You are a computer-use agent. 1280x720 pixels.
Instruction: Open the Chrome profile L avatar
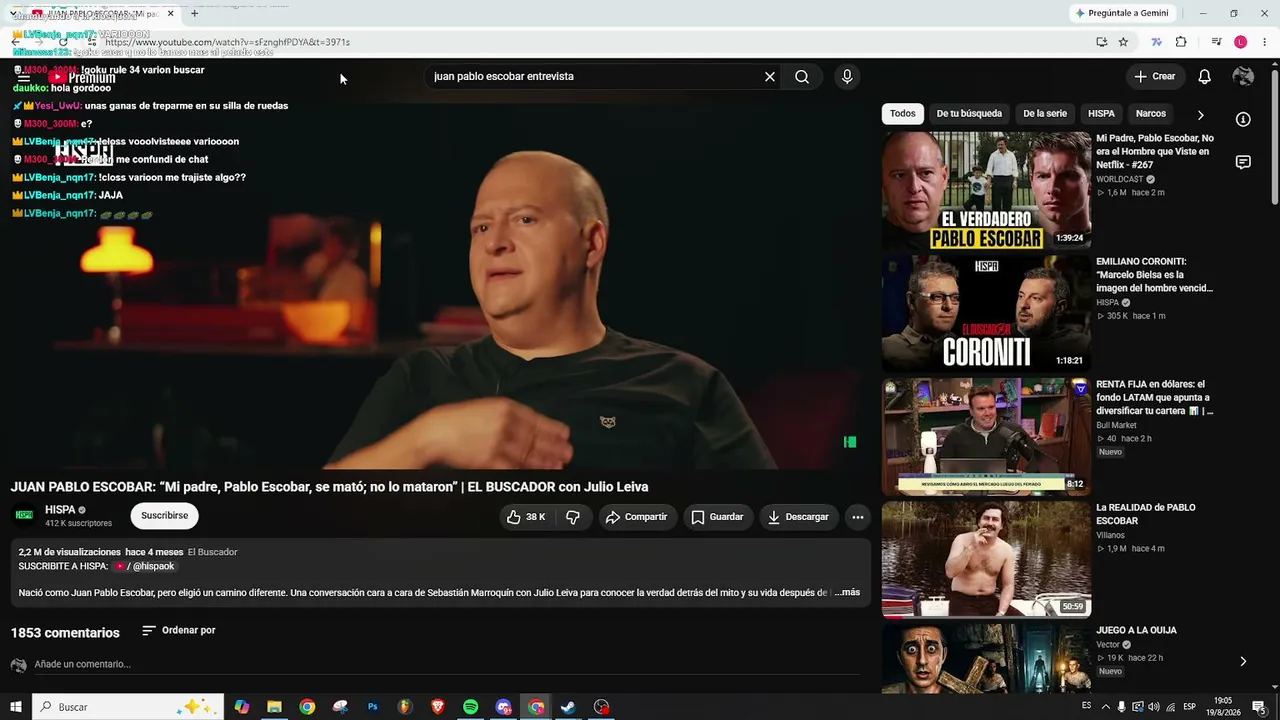click(x=1241, y=42)
